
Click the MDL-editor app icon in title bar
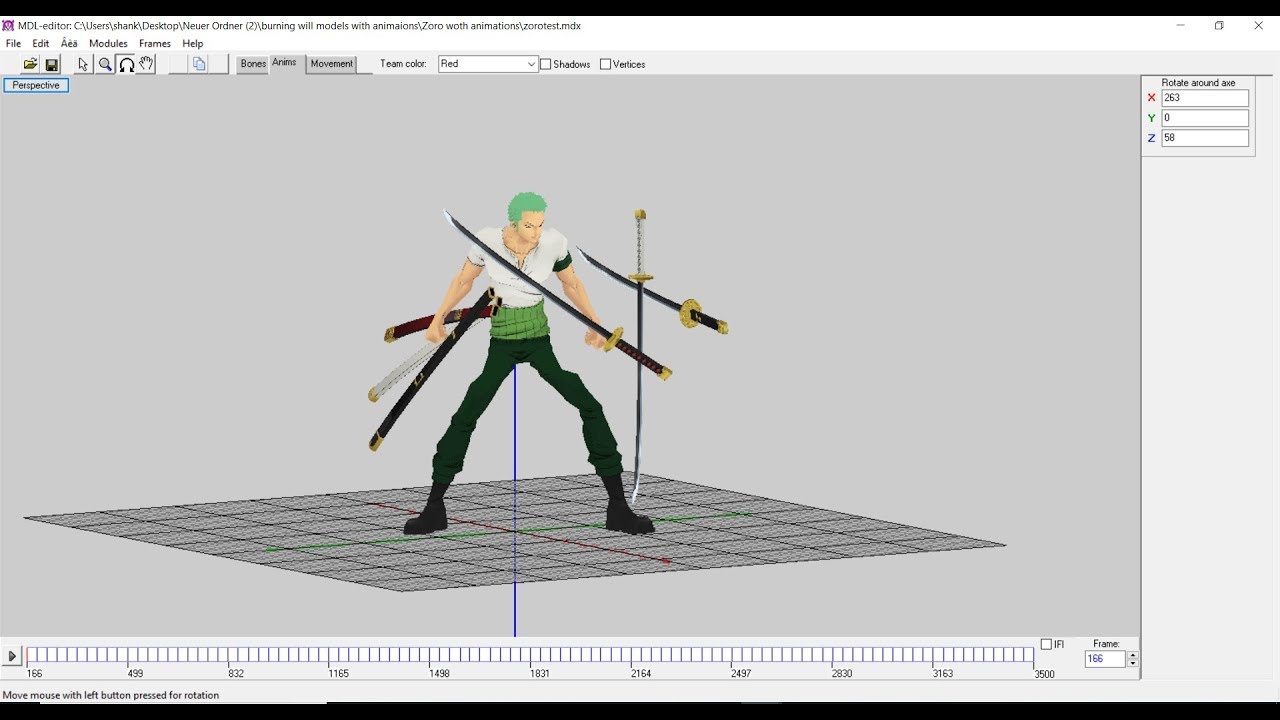pyautogui.click(x=8, y=25)
